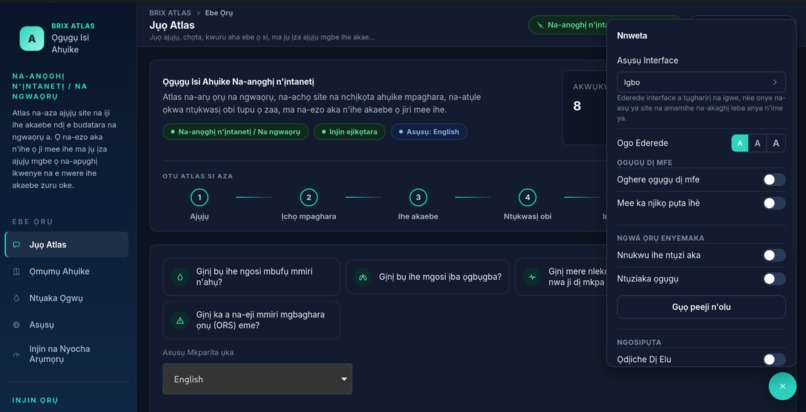Screen dimensions: 806x412
Task: Enable Ntụziaka ọgụgụ switch
Action: tap(774, 279)
